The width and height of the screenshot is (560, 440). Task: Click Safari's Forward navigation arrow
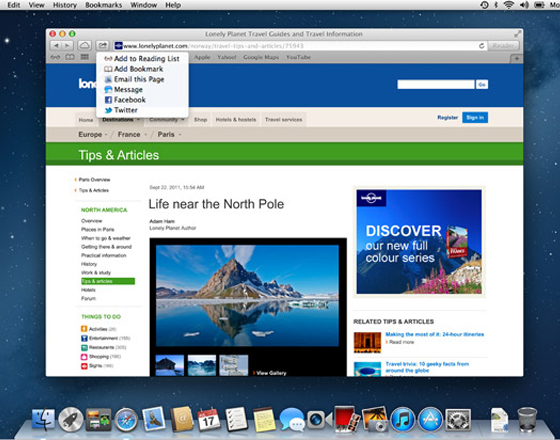coord(68,46)
